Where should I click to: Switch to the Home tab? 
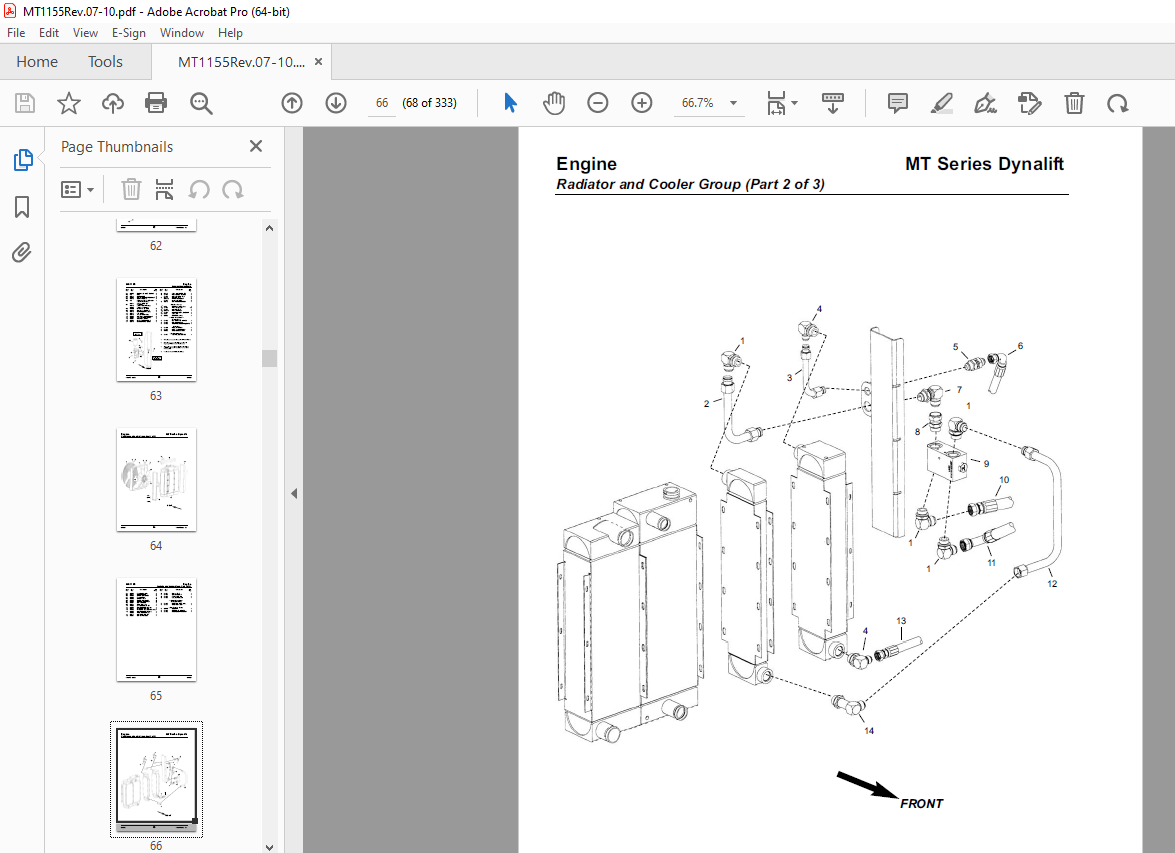click(37, 61)
